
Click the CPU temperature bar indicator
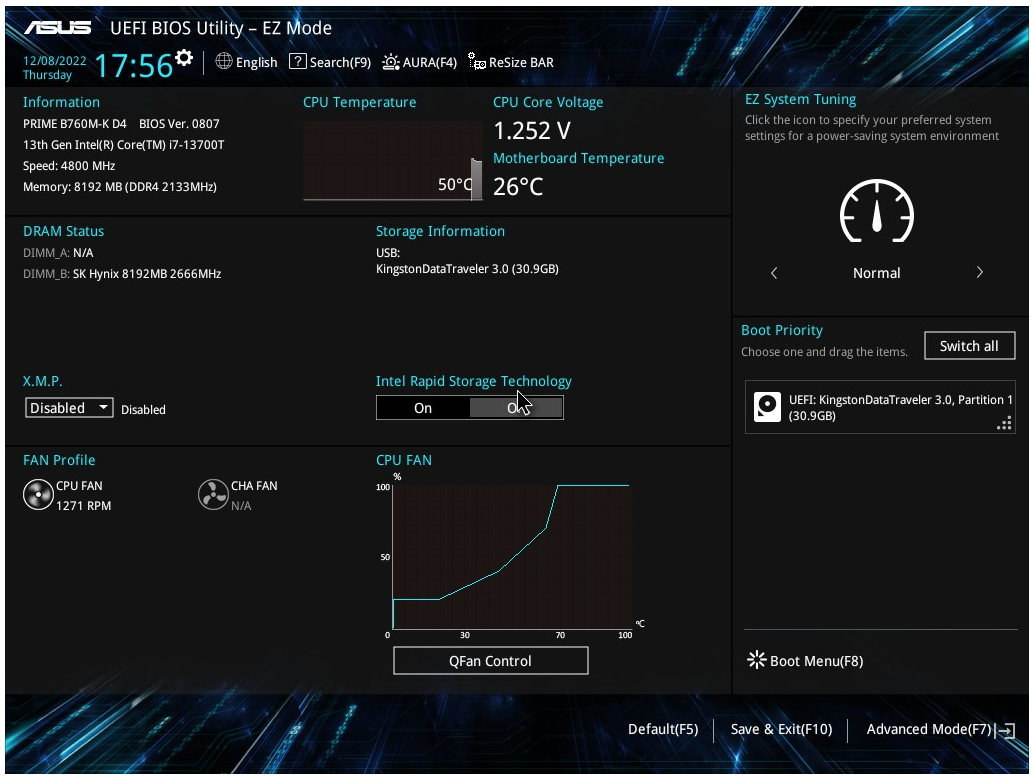[476, 179]
